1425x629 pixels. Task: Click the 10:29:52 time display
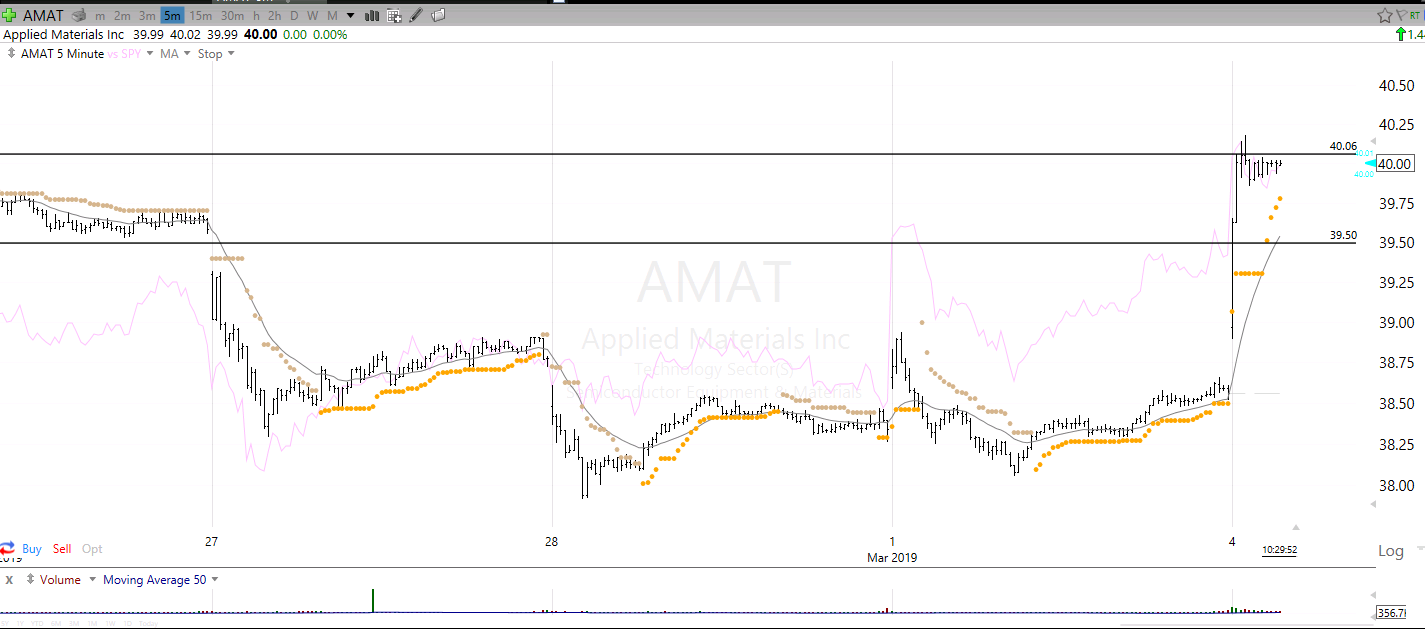point(1279,549)
